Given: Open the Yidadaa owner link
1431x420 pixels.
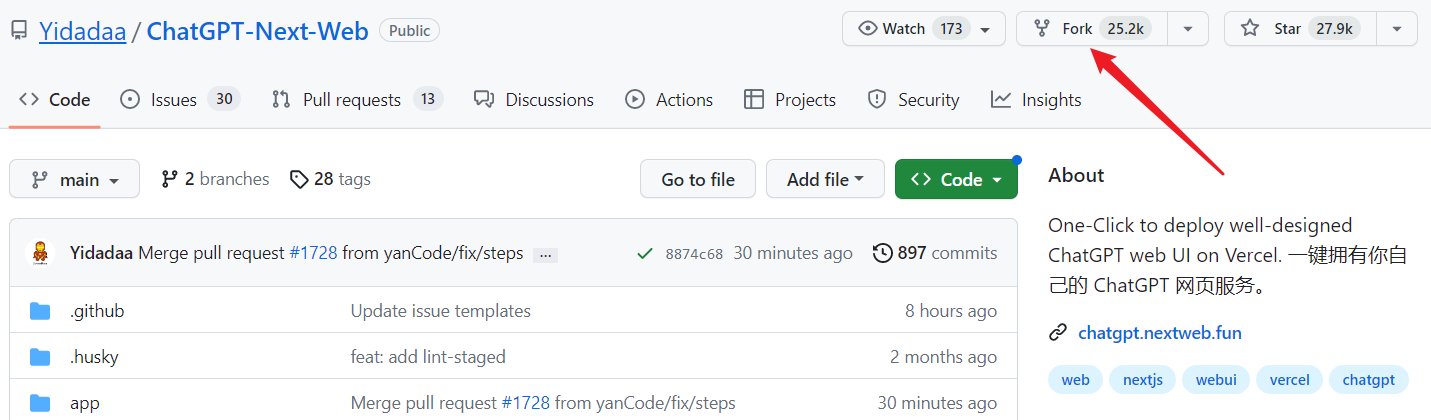Looking at the screenshot, I should pos(83,31).
